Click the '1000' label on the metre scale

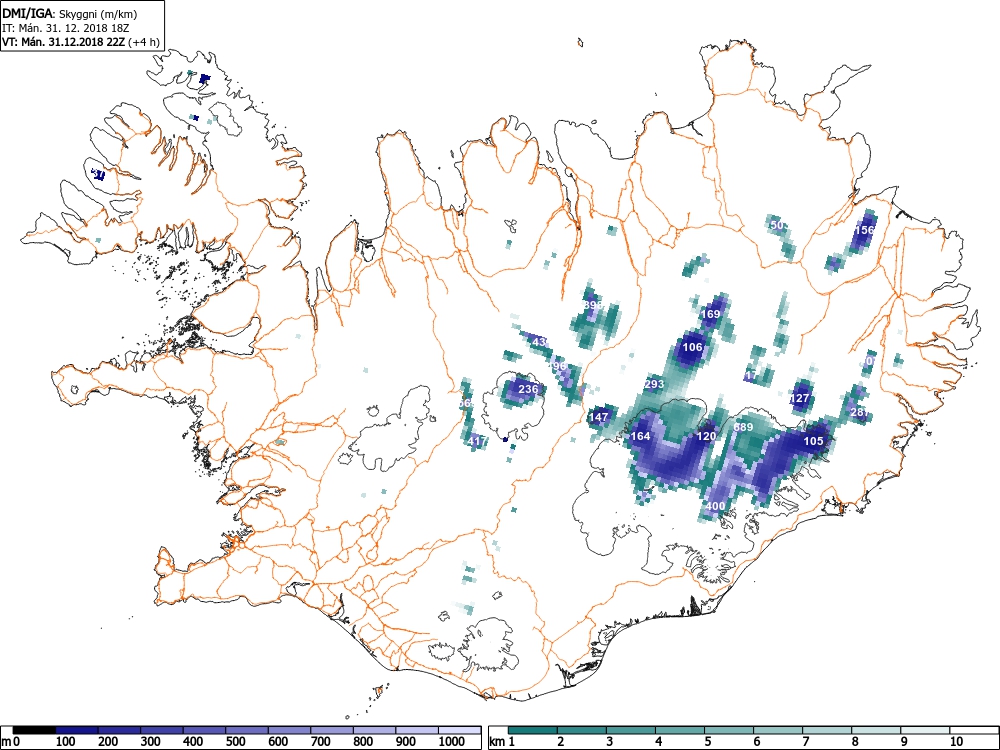[x=451, y=742]
